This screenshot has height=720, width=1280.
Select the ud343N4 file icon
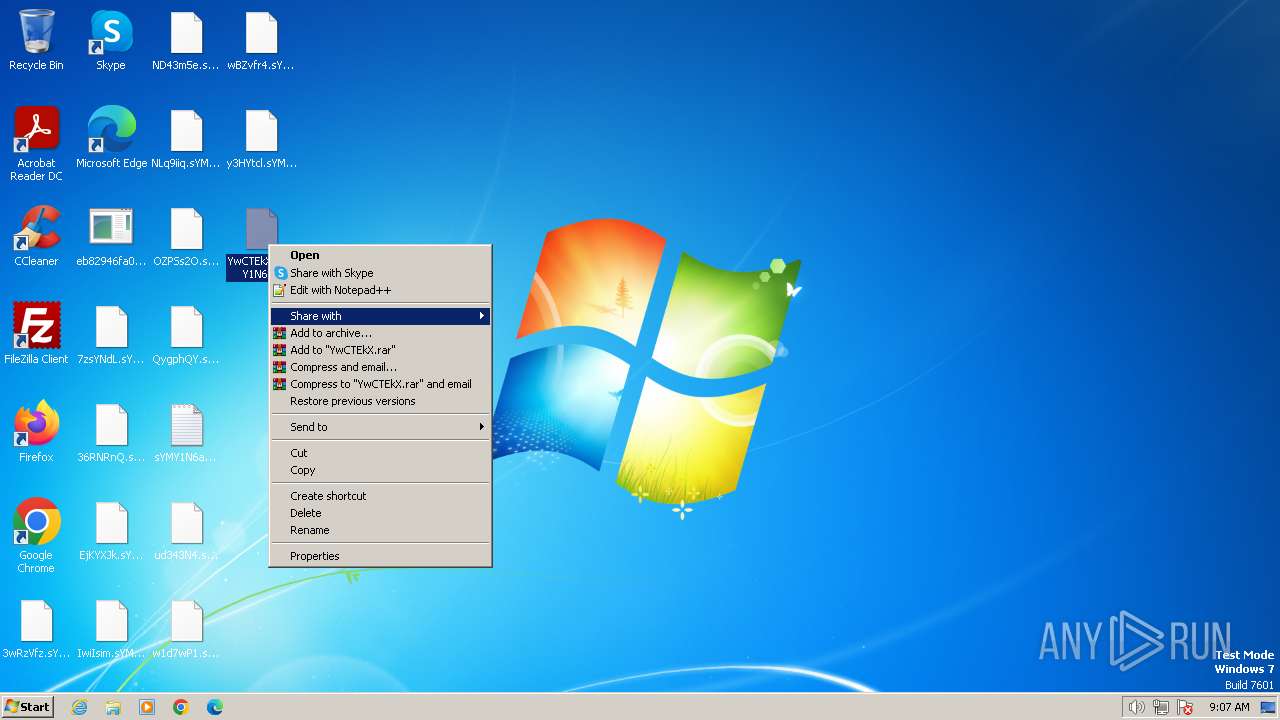186,531
